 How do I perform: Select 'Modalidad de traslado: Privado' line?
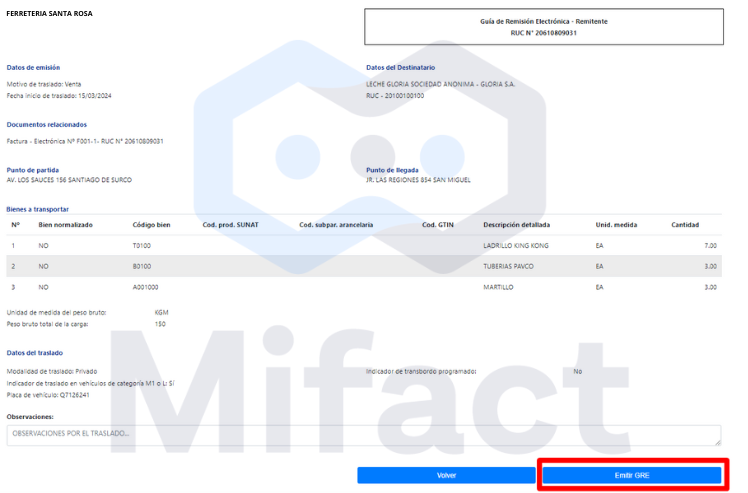[52, 372]
